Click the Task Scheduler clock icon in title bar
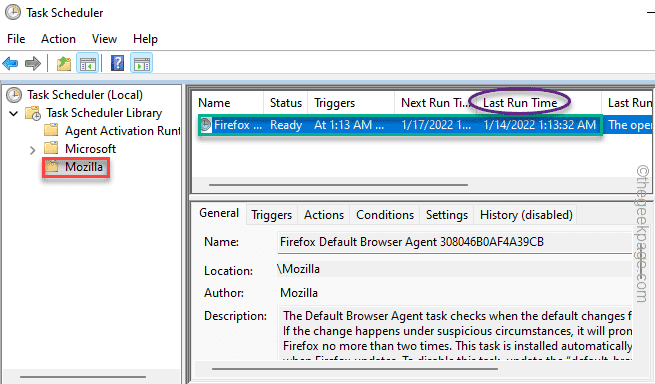This screenshot has height=384, width=655. click(13, 13)
